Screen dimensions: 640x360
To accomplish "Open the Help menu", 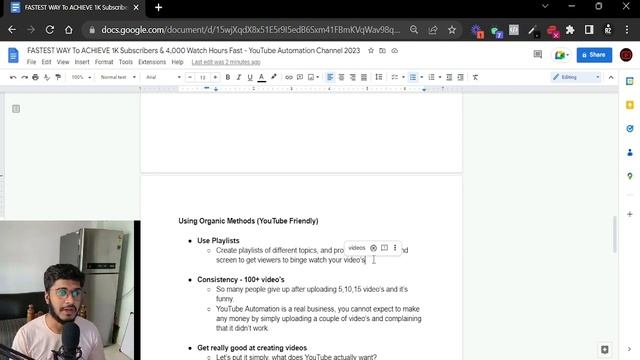I will 177,62.
